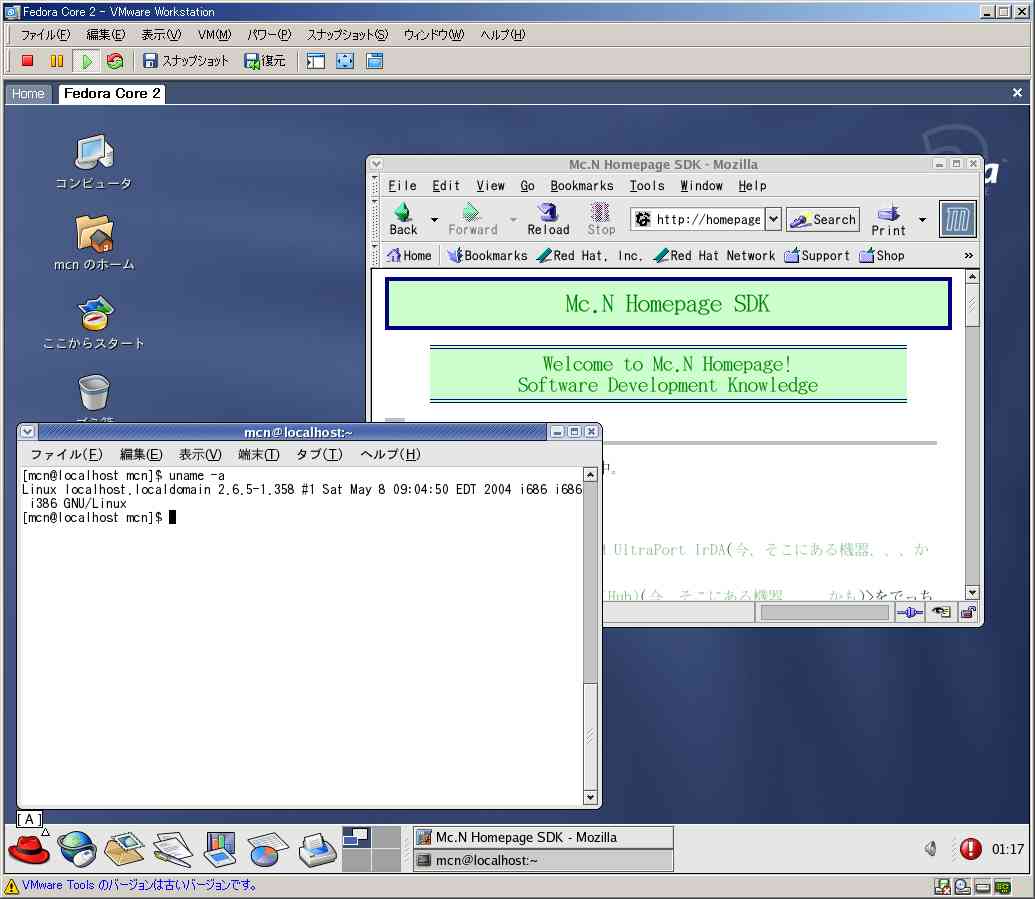
Task: Launch the web browser from the panel
Action: pos(77,849)
